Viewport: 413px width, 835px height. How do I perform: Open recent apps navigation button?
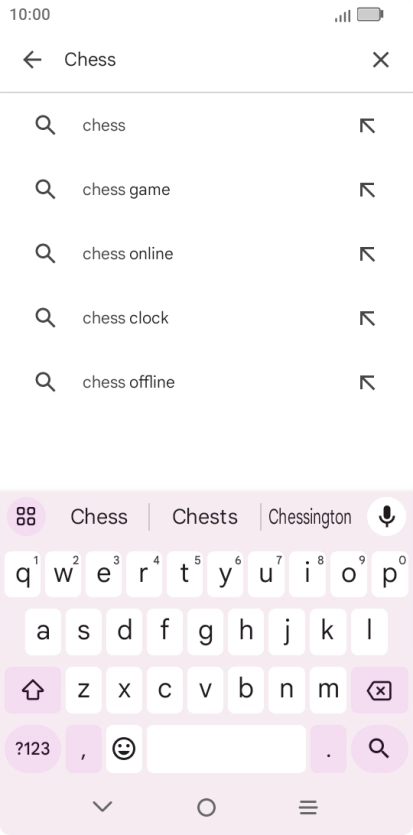[308, 807]
